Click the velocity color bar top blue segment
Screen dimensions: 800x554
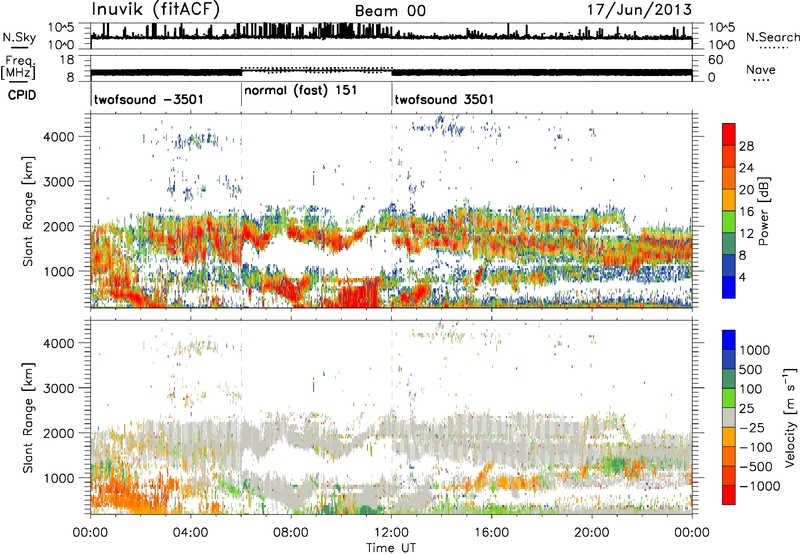click(729, 340)
